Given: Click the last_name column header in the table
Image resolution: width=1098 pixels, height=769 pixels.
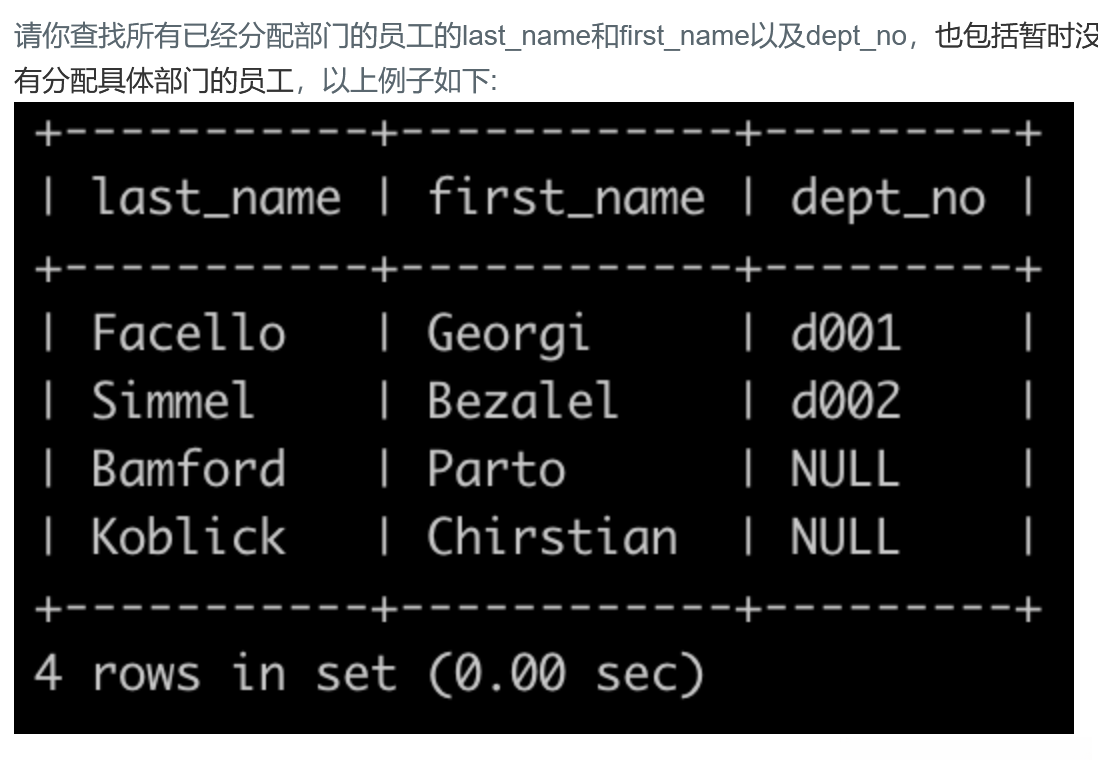Looking at the screenshot, I should (x=216, y=197).
